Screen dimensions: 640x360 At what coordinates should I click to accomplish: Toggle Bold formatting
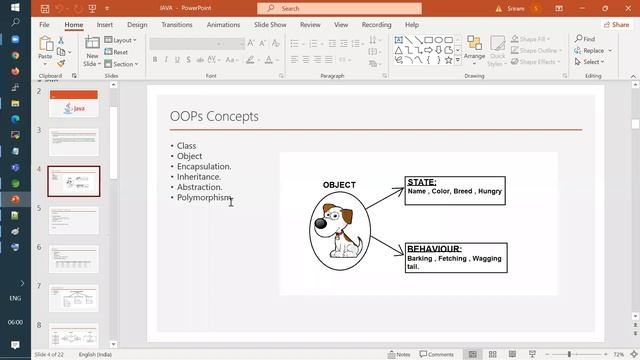(155, 60)
